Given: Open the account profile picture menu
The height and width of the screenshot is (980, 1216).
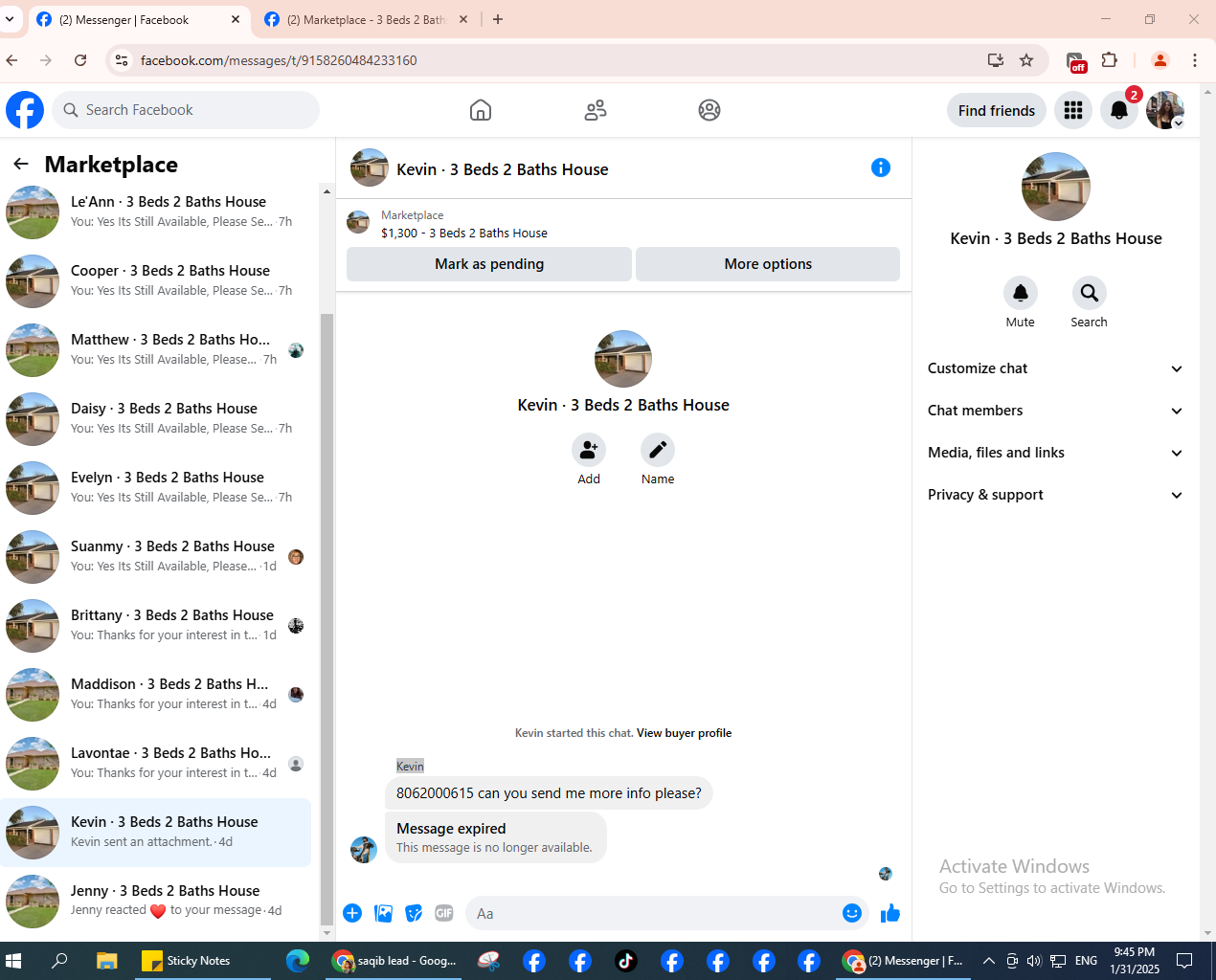Looking at the screenshot, I should [x=1165, y=110].
